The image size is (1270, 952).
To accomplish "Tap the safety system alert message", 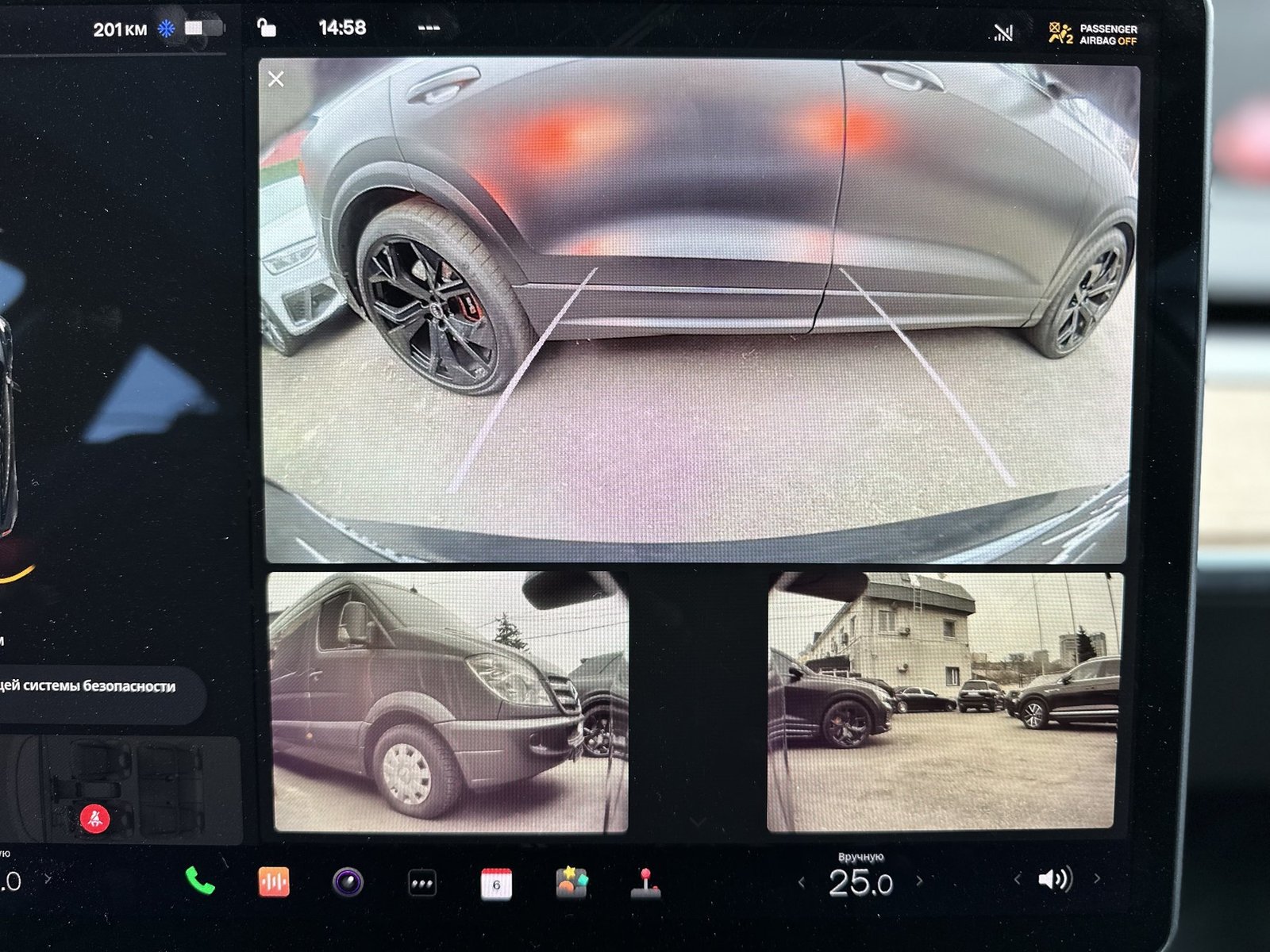I will tap(91, 687).
